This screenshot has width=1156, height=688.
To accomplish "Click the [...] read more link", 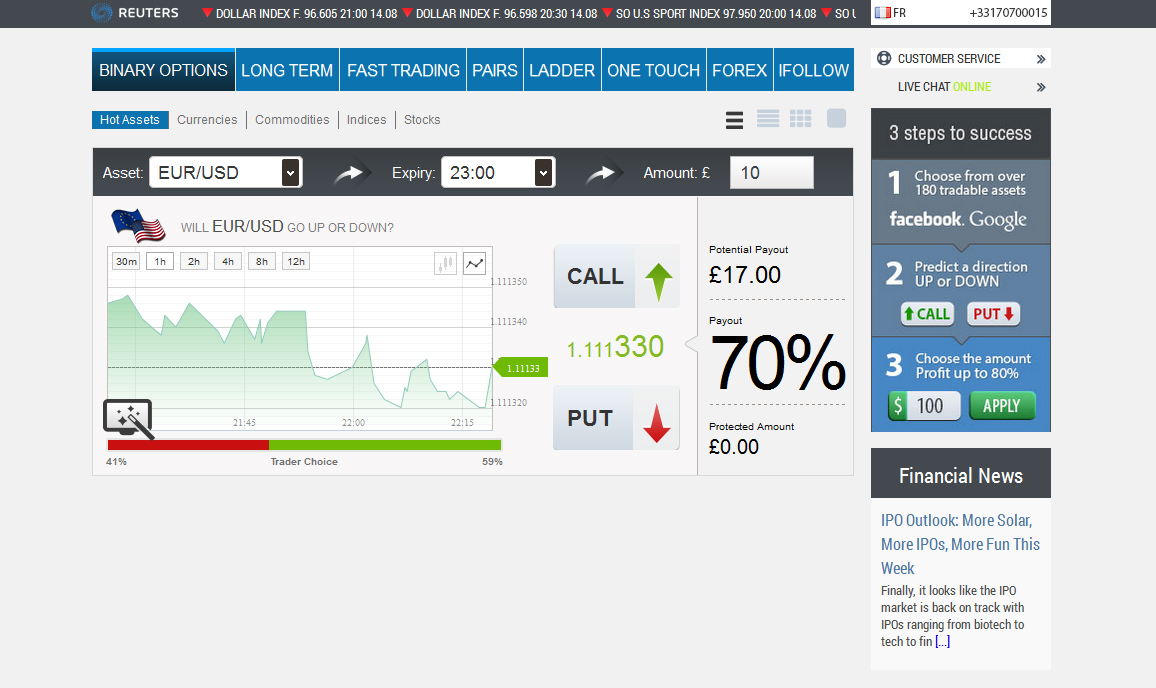I will pyautogui.click(x=942, y=642).
